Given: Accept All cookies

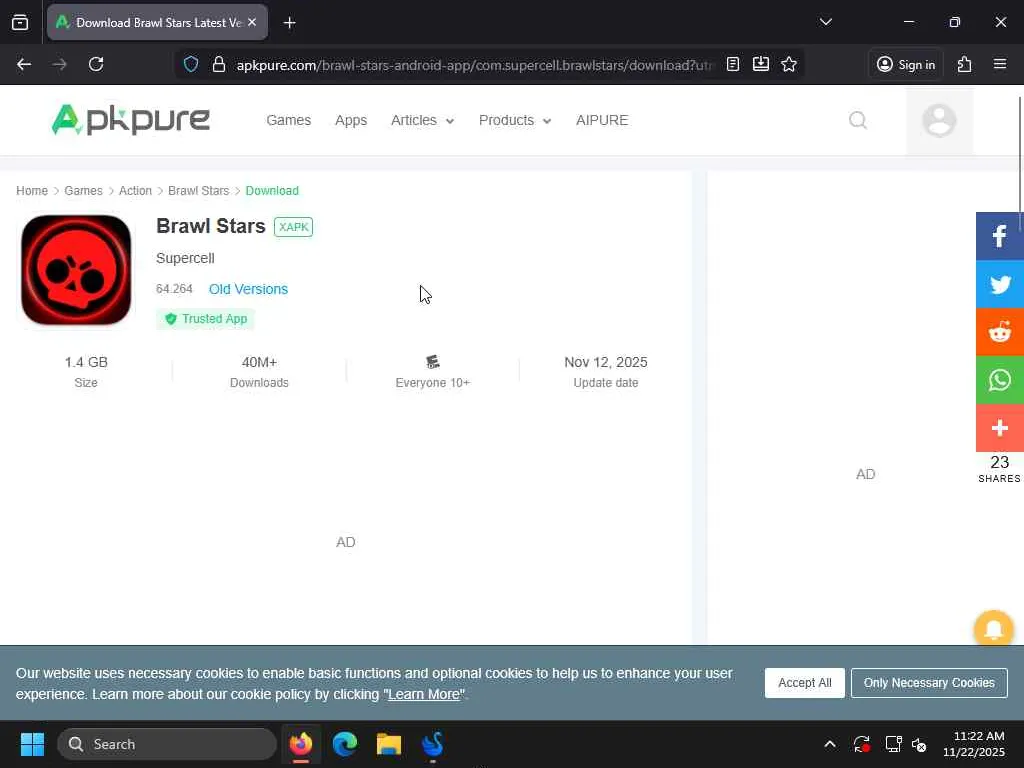Looking at the screenshot, I should (805, 682).
